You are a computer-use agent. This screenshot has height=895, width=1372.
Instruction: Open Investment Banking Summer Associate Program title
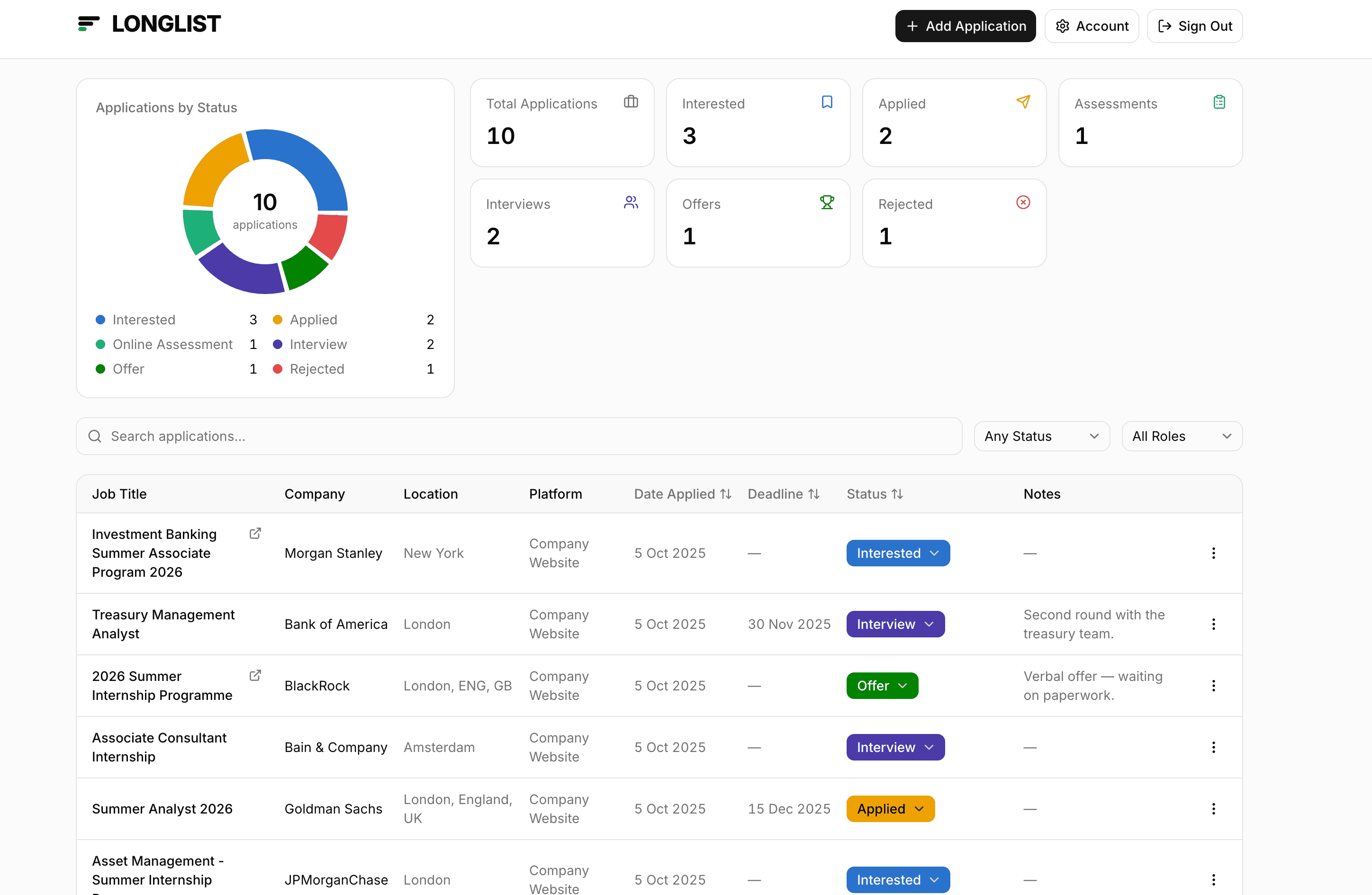154,553
